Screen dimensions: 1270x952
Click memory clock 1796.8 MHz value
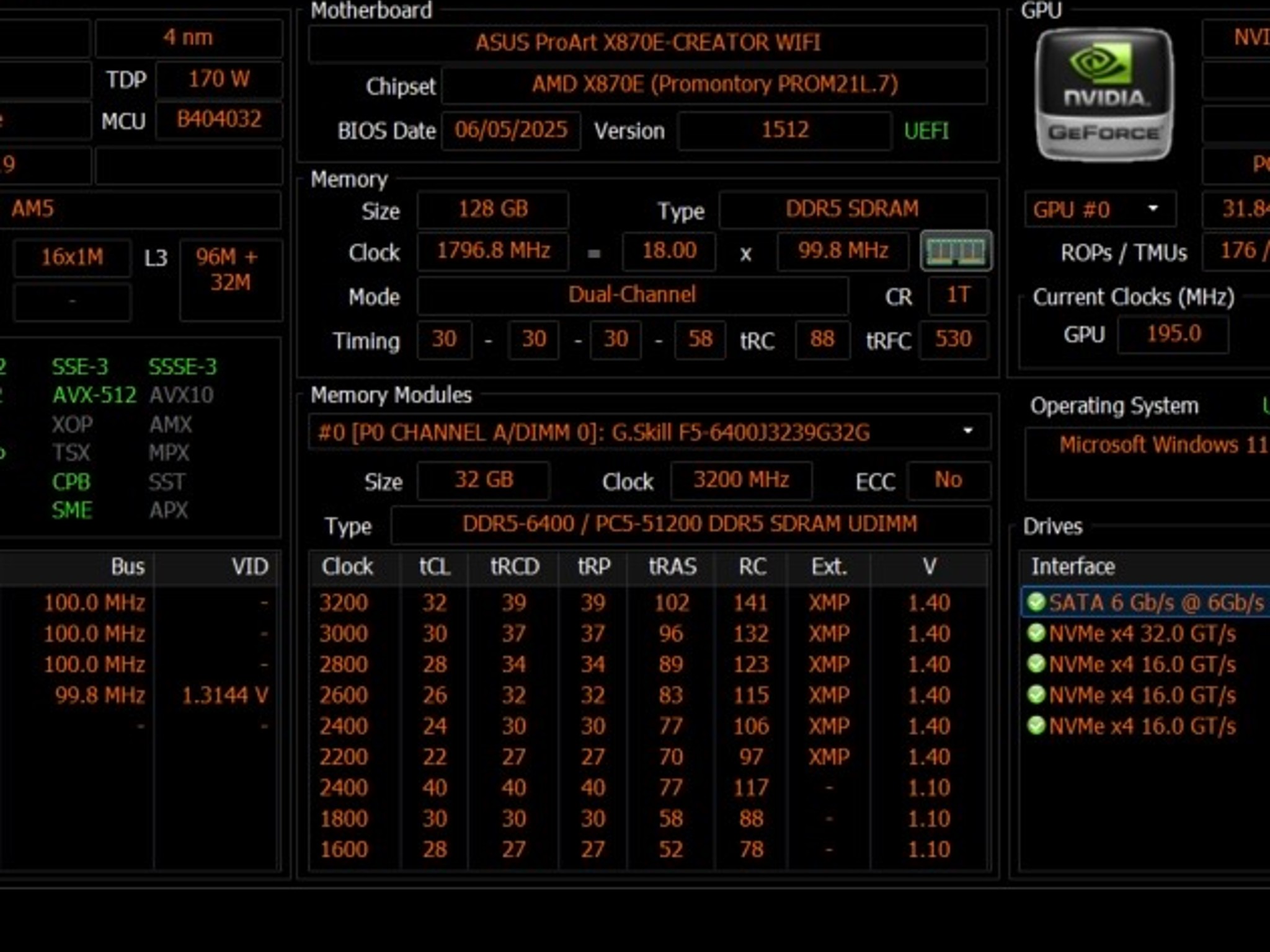click(493, 251)
